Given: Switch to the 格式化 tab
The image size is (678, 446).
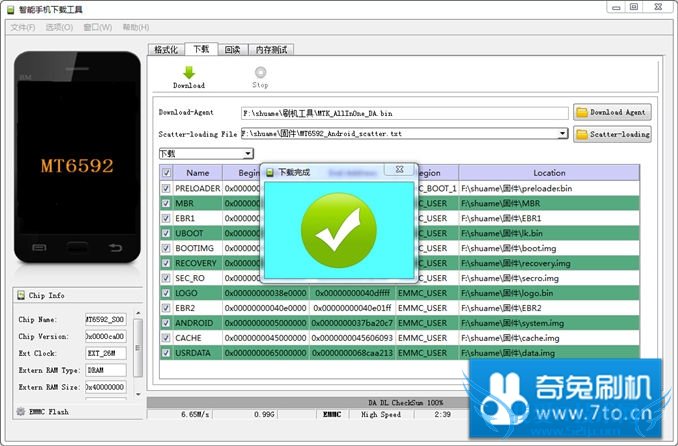Looking at the screenshot, I should (166, 50).
